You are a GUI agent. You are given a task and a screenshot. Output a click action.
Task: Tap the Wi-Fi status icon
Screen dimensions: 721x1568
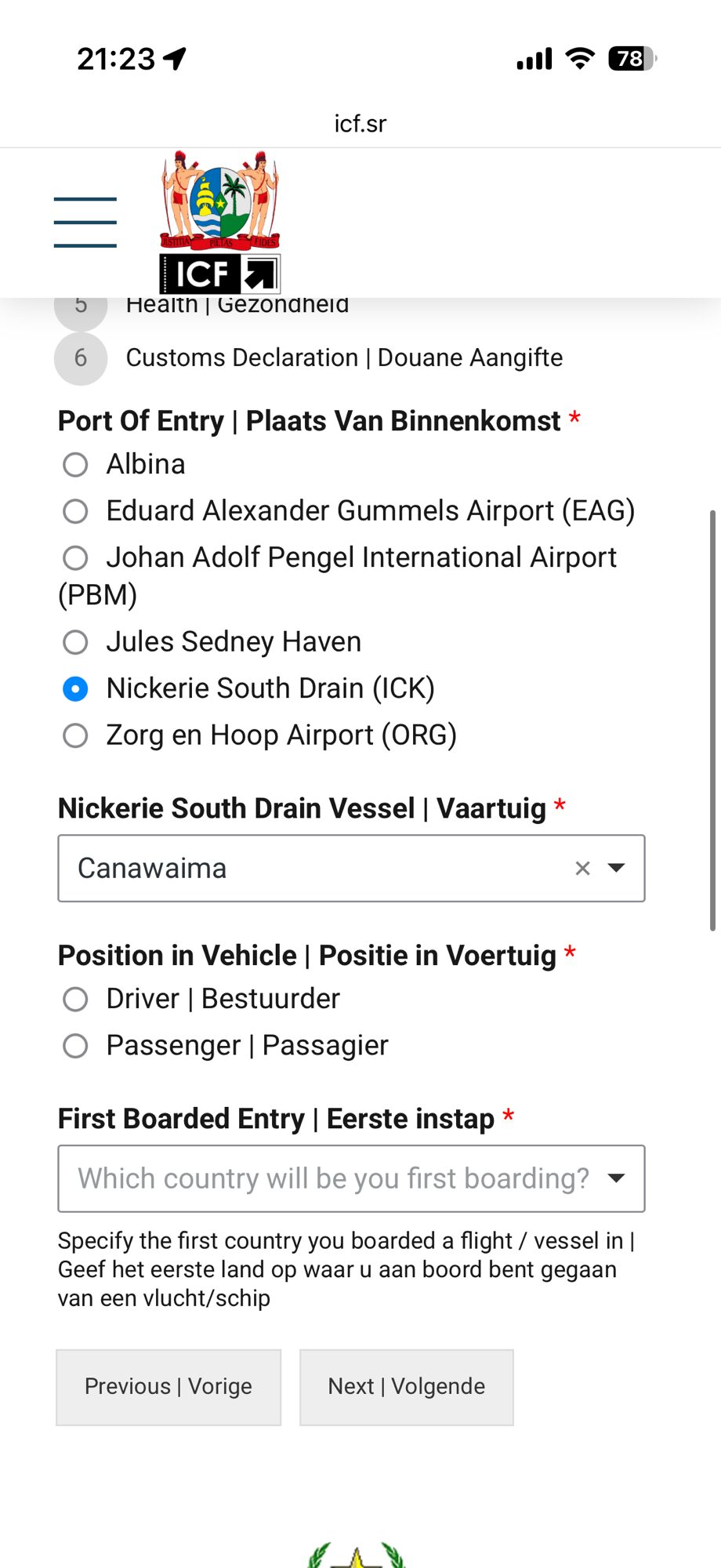pos(580,59)
